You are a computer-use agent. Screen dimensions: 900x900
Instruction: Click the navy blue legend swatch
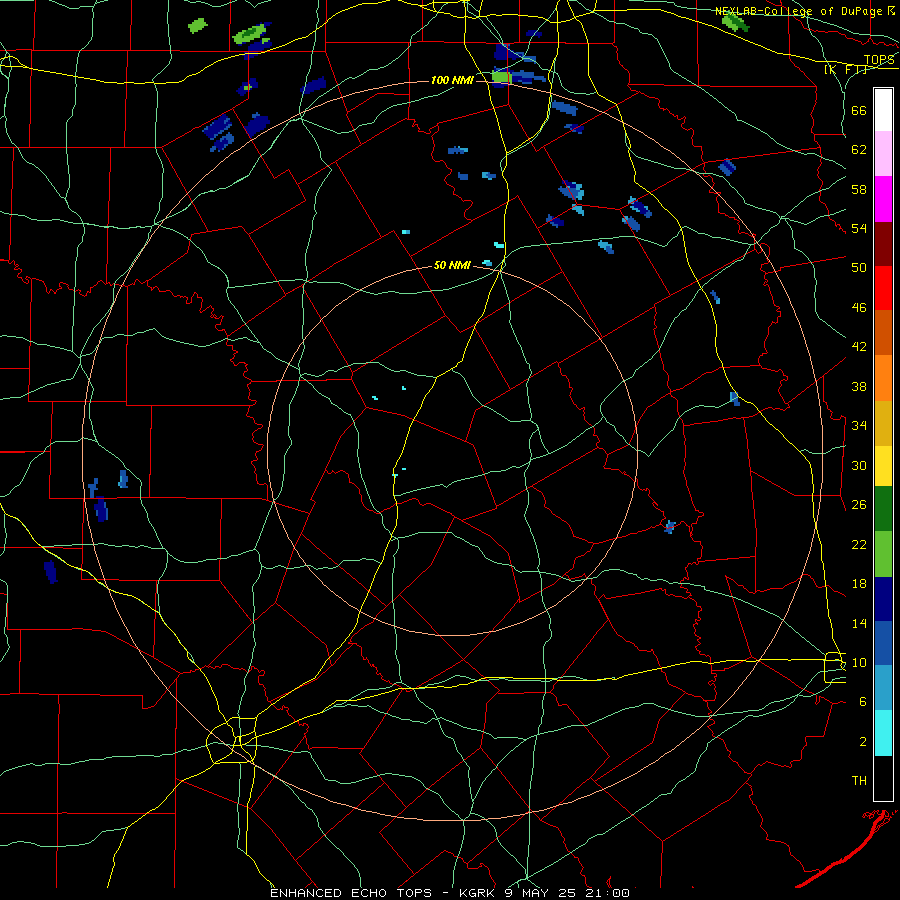tap(883, 599)
